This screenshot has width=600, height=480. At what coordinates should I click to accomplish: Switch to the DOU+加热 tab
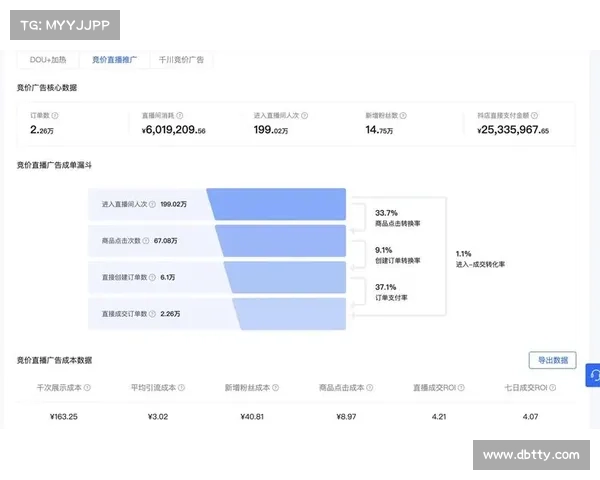click(48, 60)
